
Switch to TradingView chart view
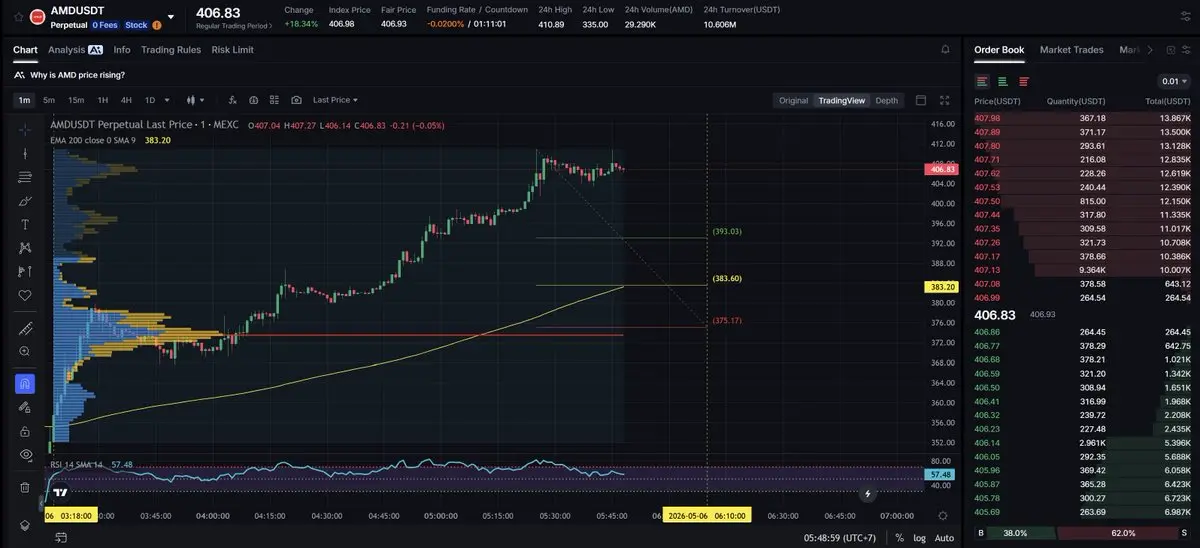click(841, 100)
